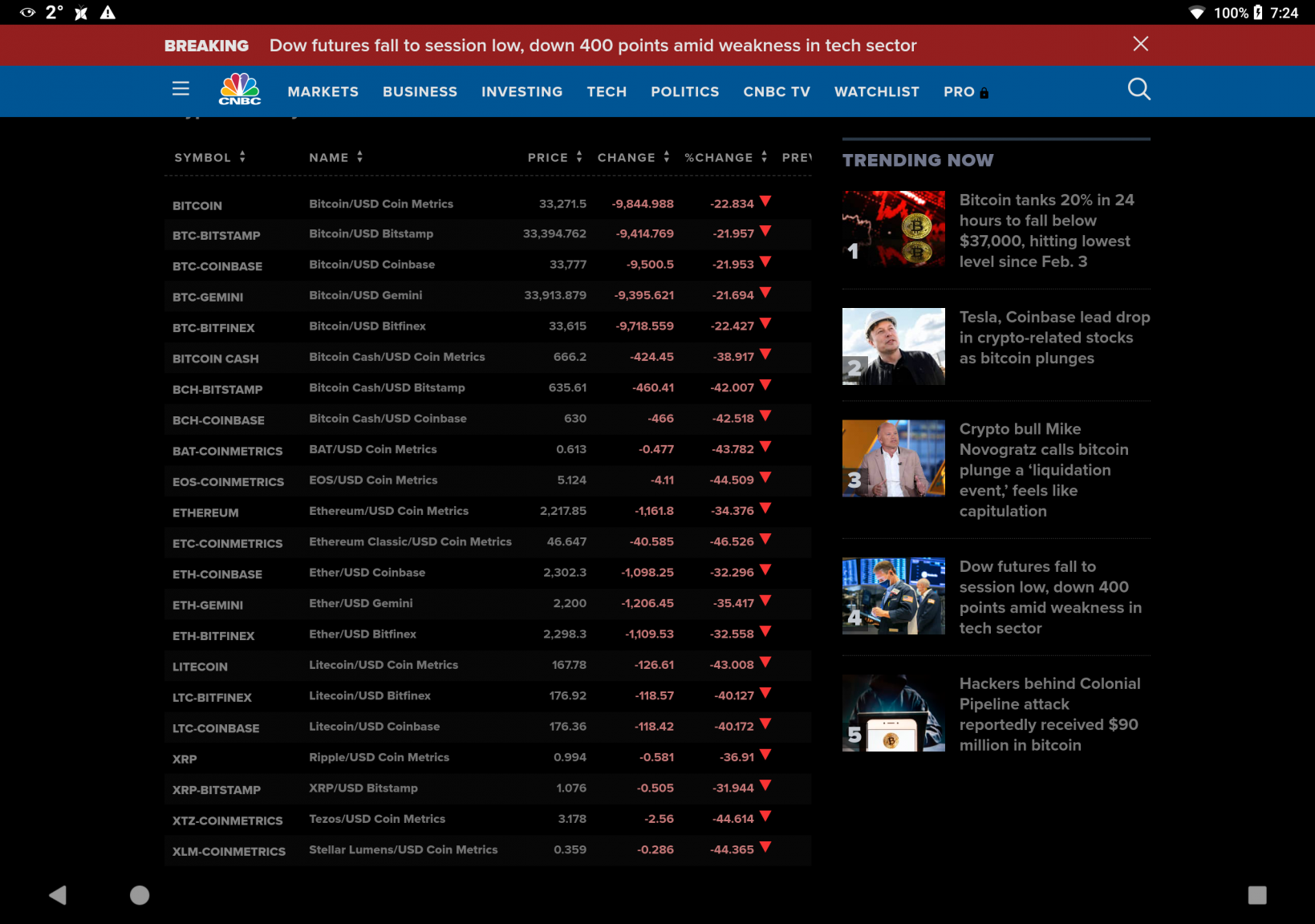Click the Mike Novogratz article thumbnail
Viewport: 1315px width, 924px height.
coord(893,459)
